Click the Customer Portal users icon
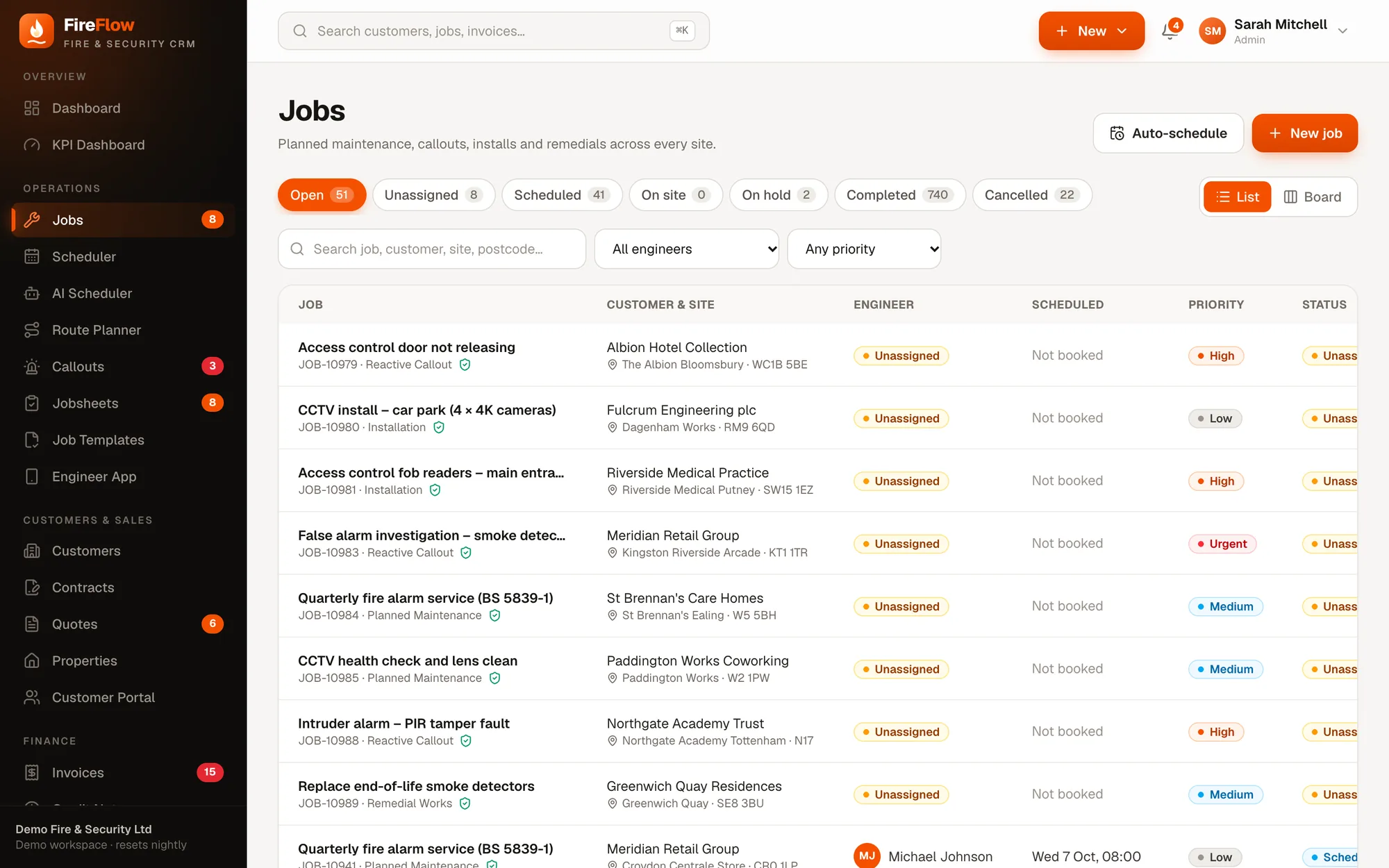The width and height of the screenshot is (1389, 868). pyautogui.click(x=32, y=698)
